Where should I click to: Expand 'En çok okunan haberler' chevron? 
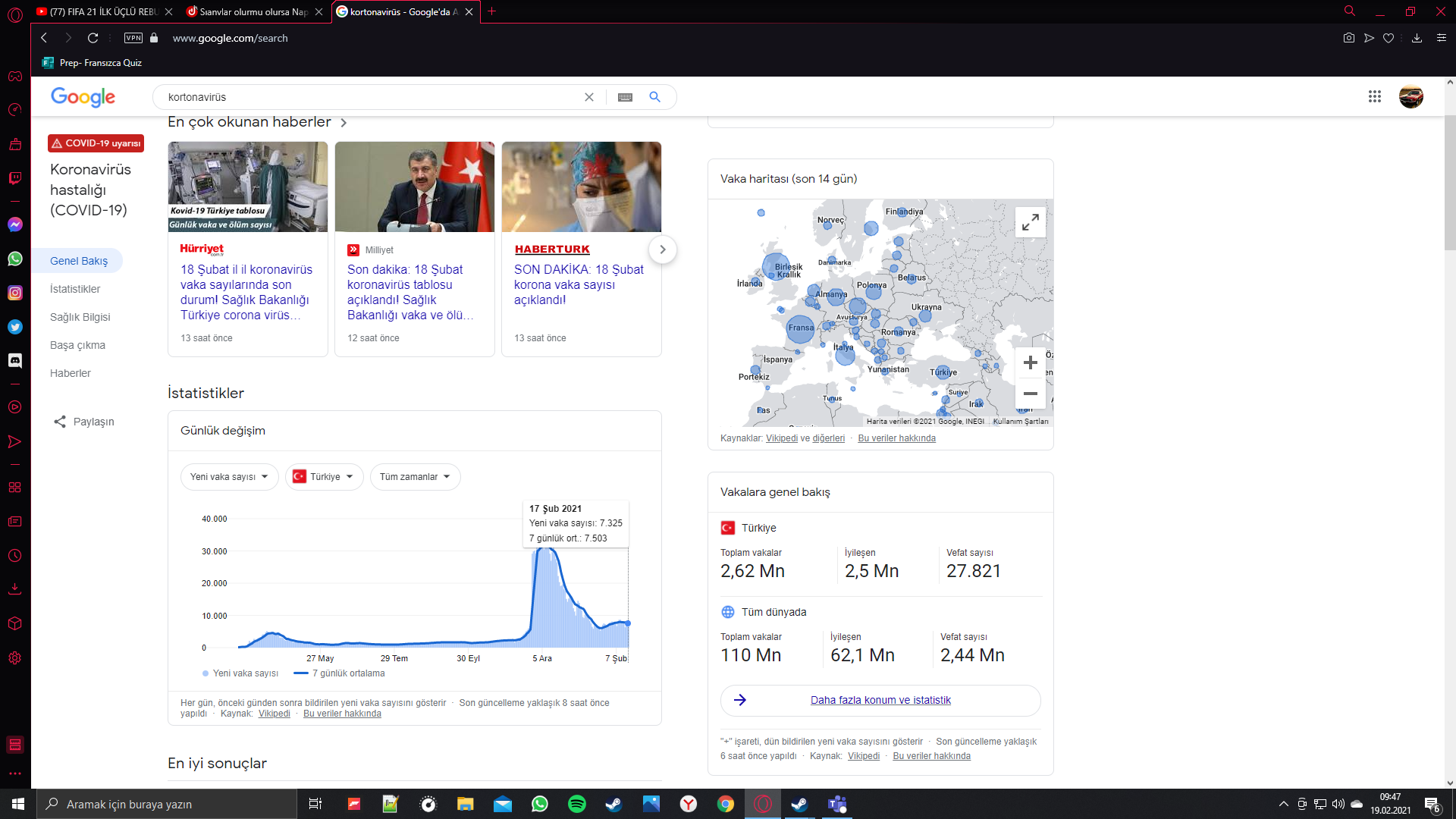click(344, 123)
